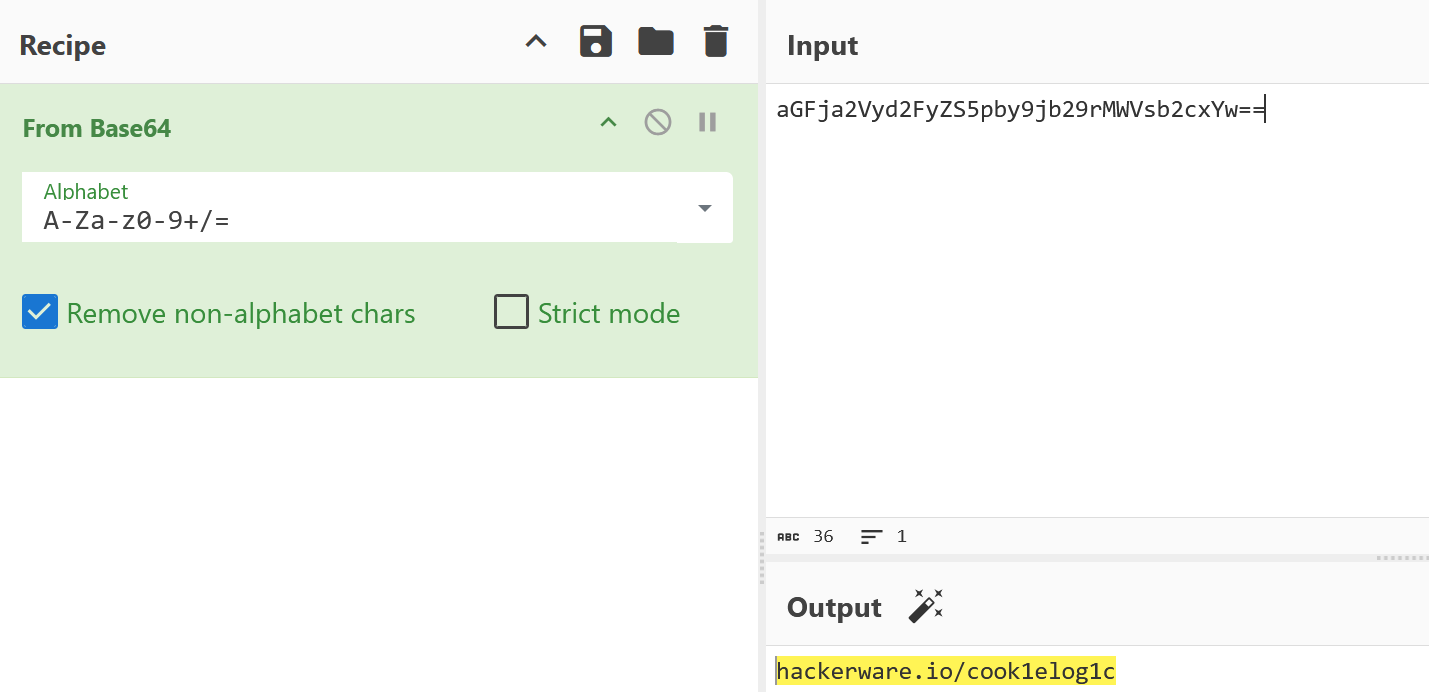Click into the Input text area
Image resolution: width=1429 pixels, height=692 pixels.
[1097, 300]
